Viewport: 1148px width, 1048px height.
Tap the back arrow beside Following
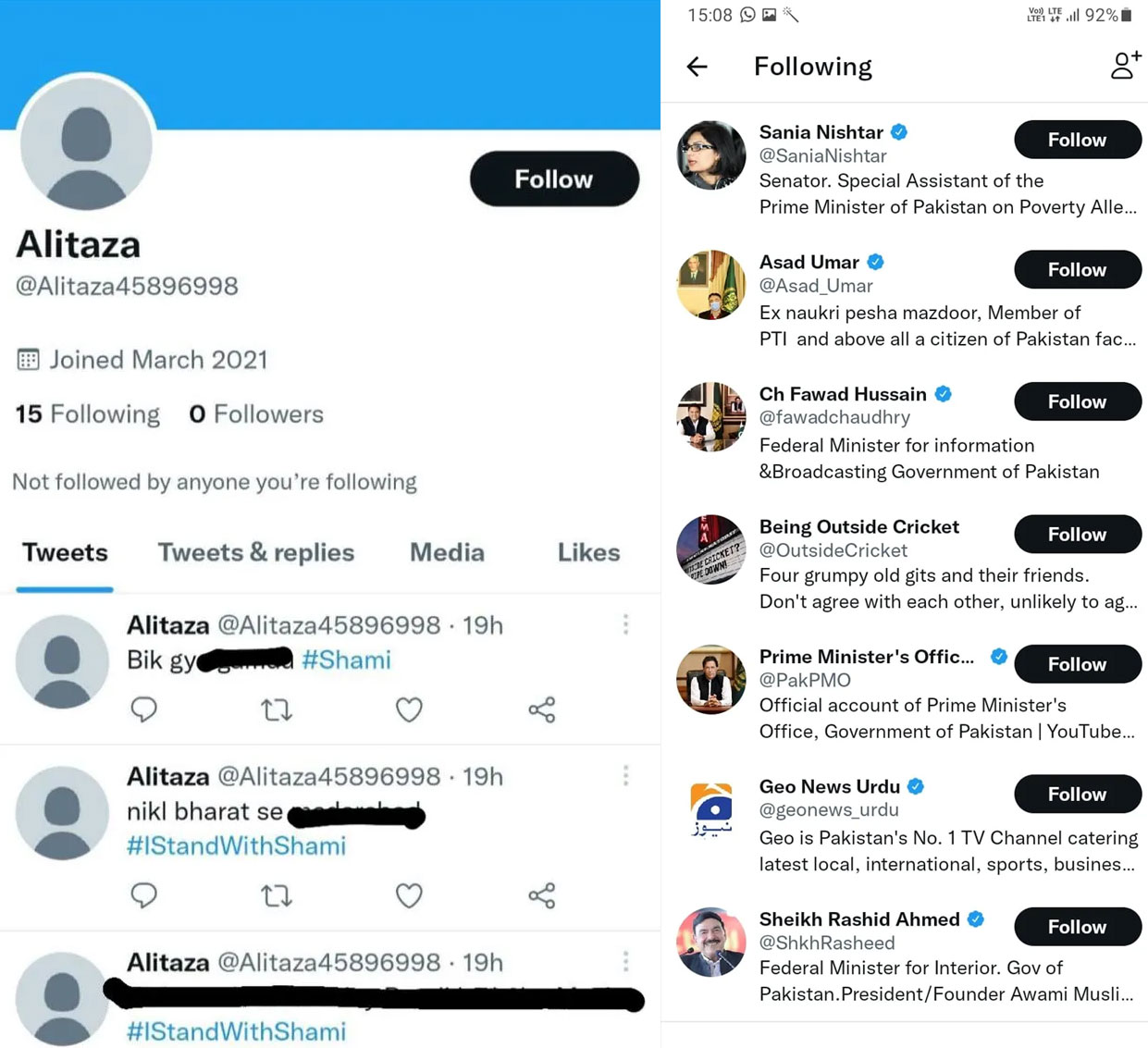point(697,67)
